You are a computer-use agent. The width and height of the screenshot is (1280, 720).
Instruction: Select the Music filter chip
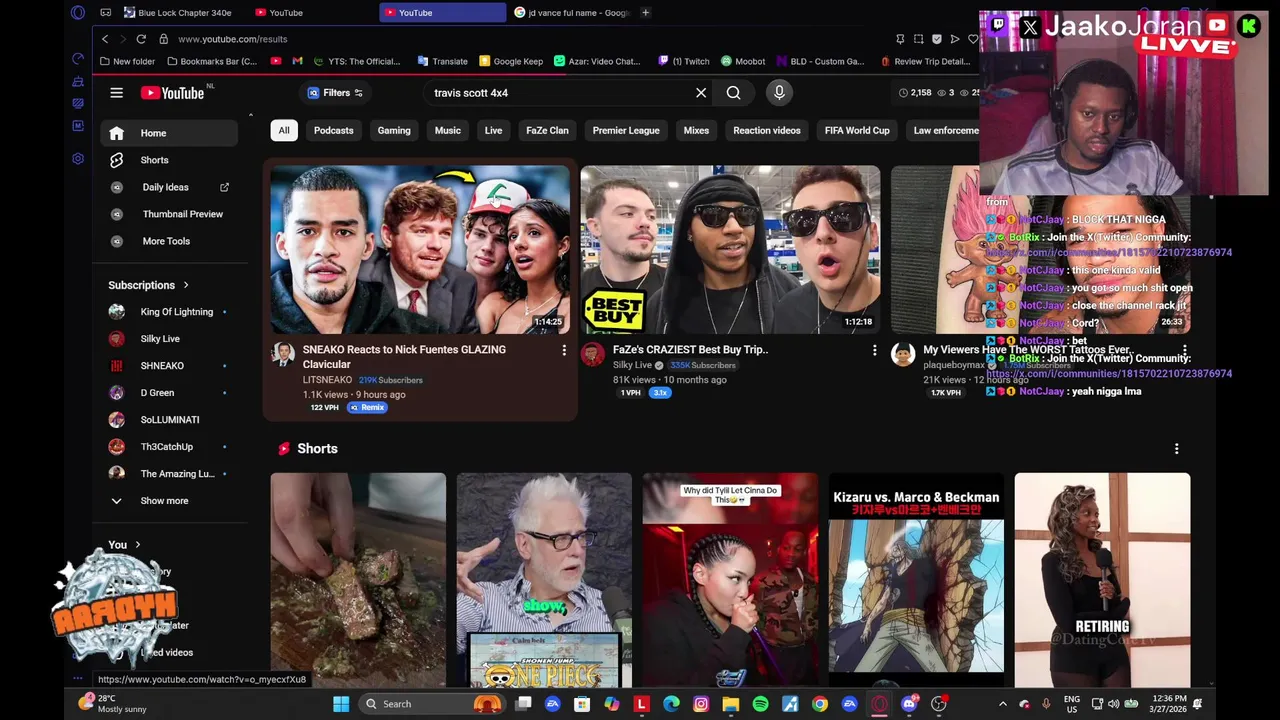point(447,130)
